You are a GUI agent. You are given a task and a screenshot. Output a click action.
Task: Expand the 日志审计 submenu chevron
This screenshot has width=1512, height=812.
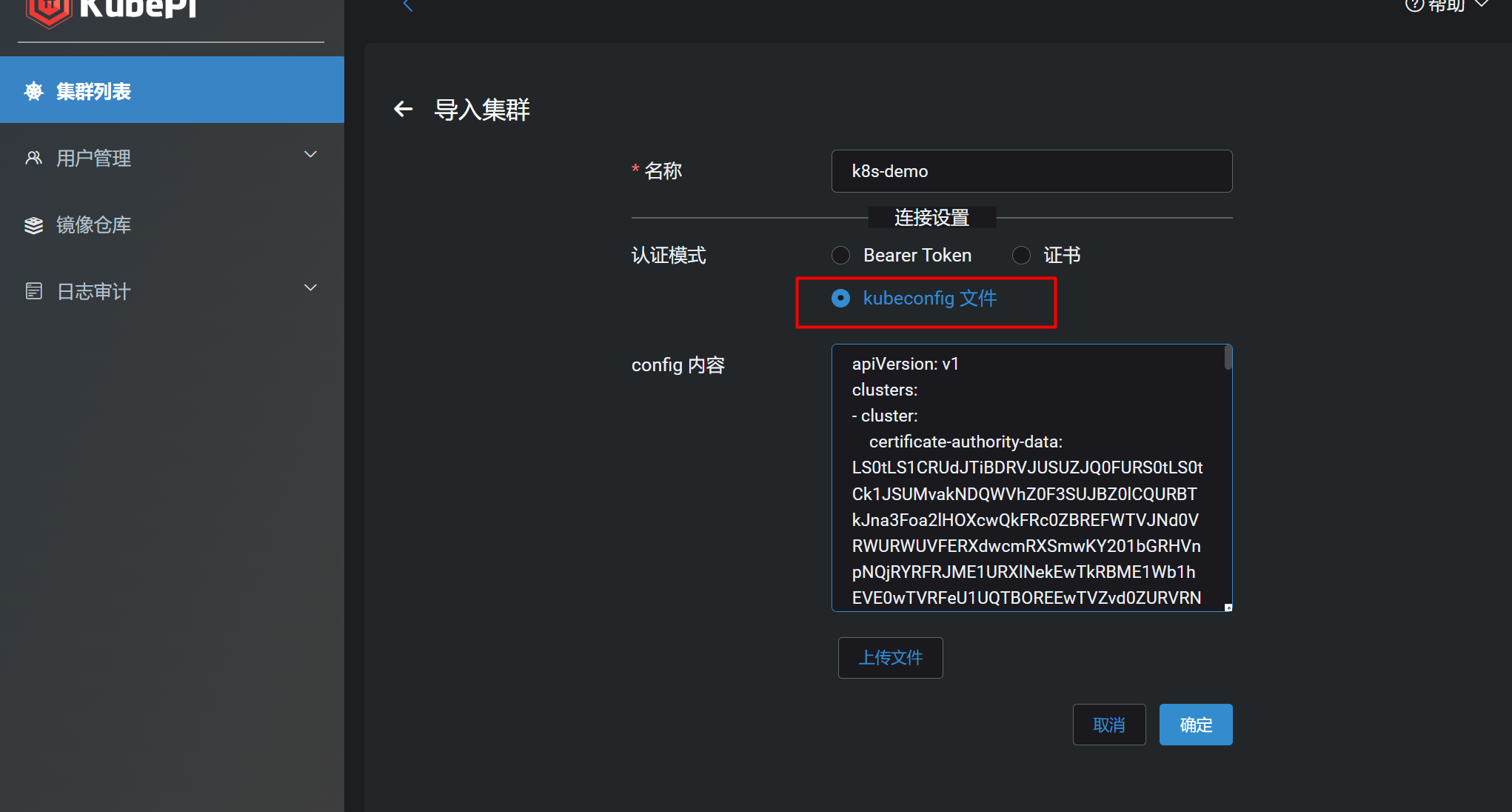click(x=311, y=287)
